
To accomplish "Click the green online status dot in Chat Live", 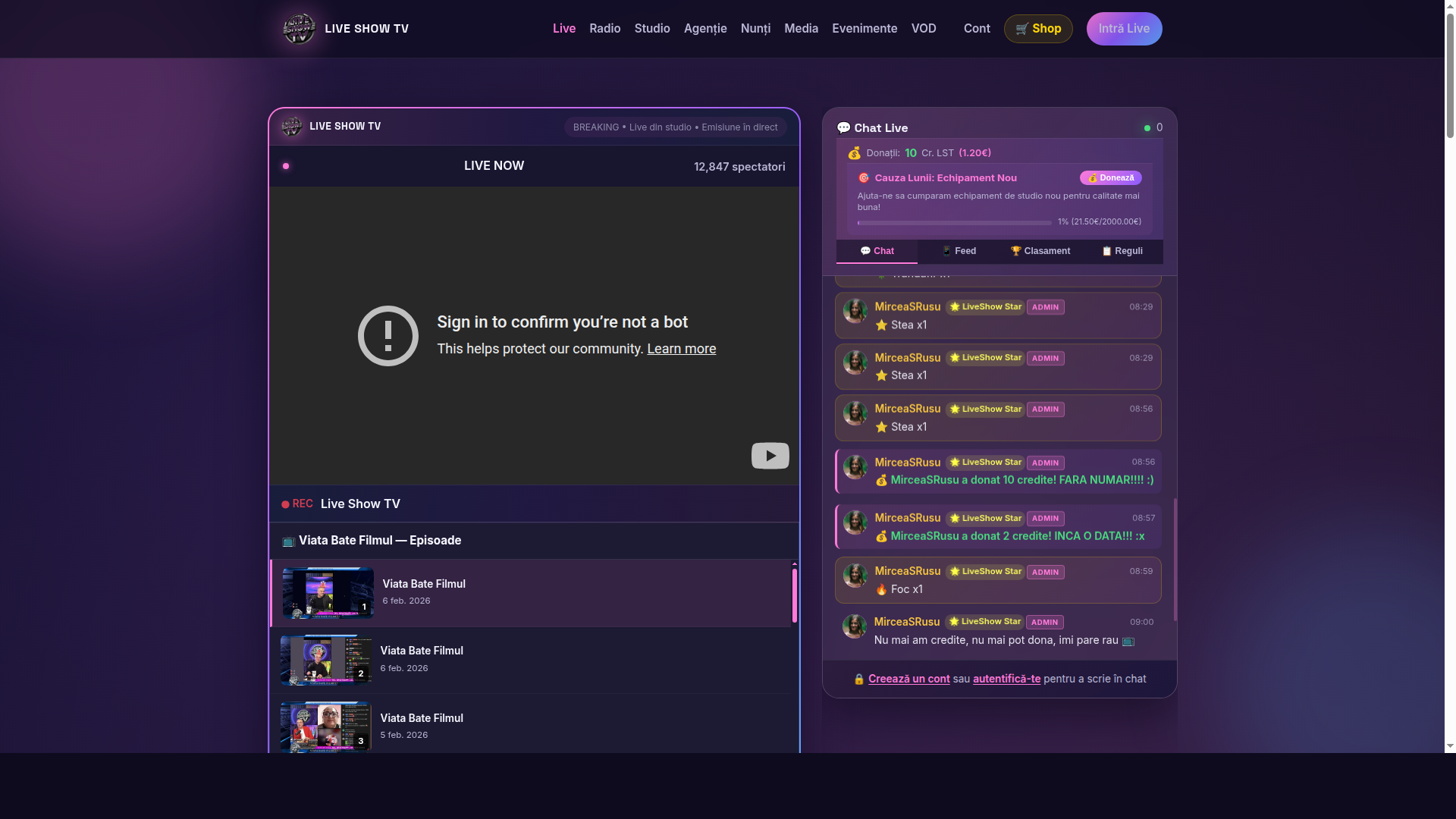I will (1147, 127).
